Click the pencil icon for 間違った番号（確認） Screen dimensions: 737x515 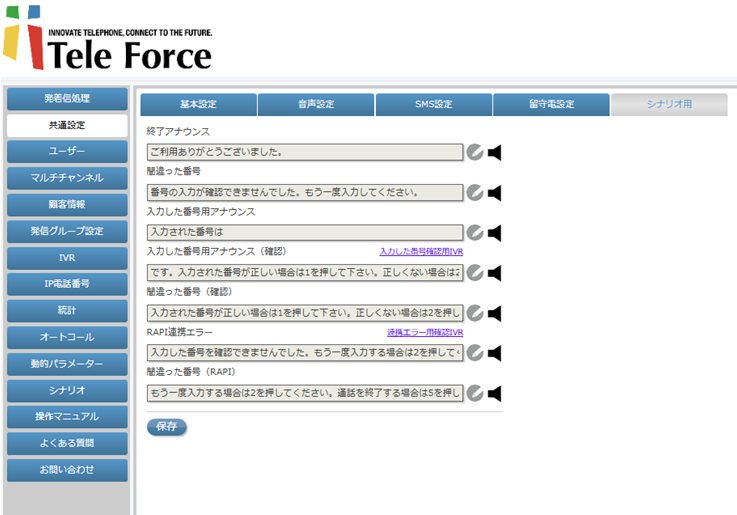click(475, 313)
